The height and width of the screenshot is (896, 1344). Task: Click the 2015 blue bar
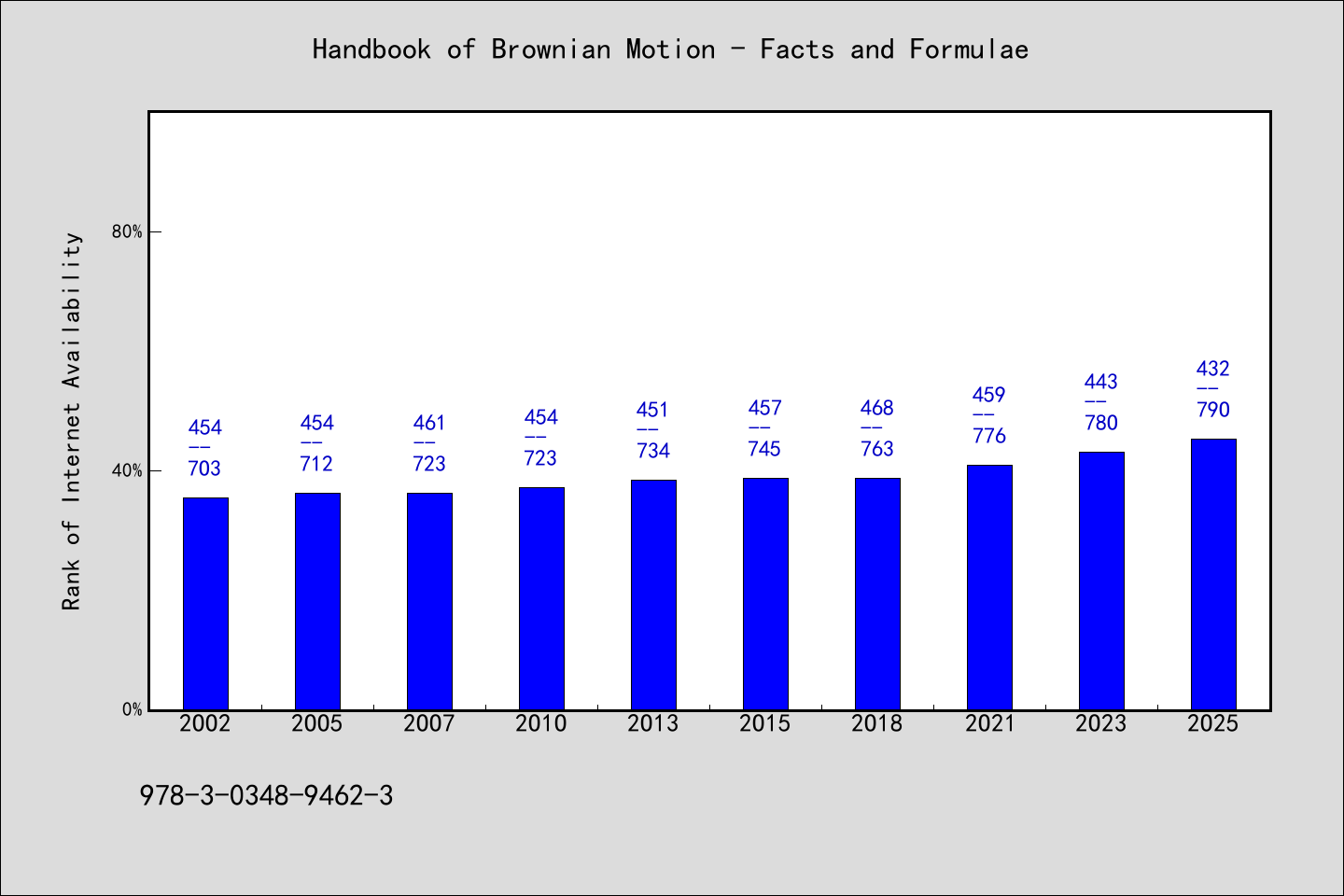(x=765, y=594)
